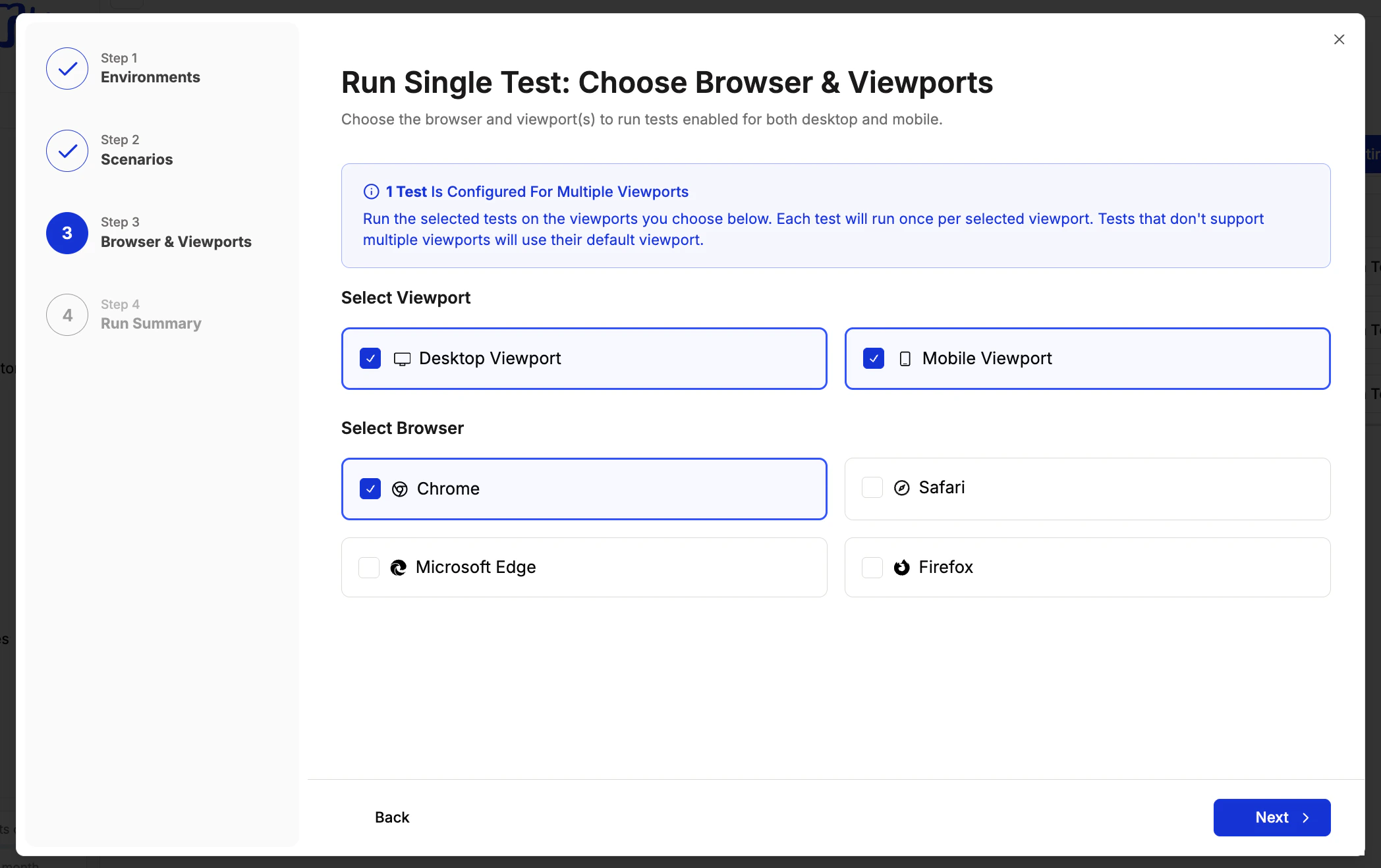This screenshot has height=868, width=1381.
Task: Click the Microsoft Edge option card
Action: pos(584,568)
